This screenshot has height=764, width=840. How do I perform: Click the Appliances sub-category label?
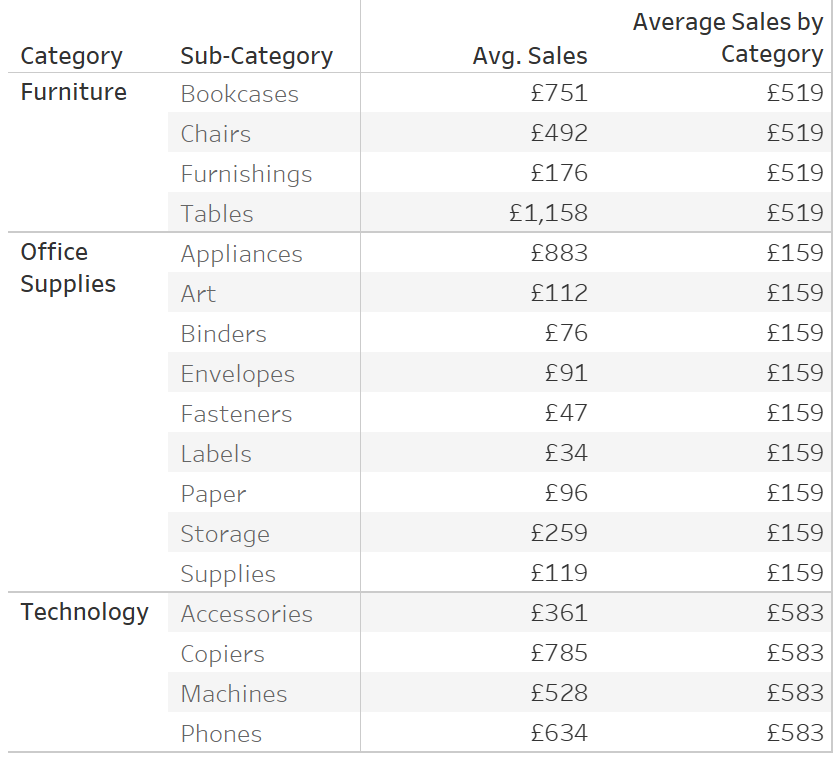click(x=241, y=254)
